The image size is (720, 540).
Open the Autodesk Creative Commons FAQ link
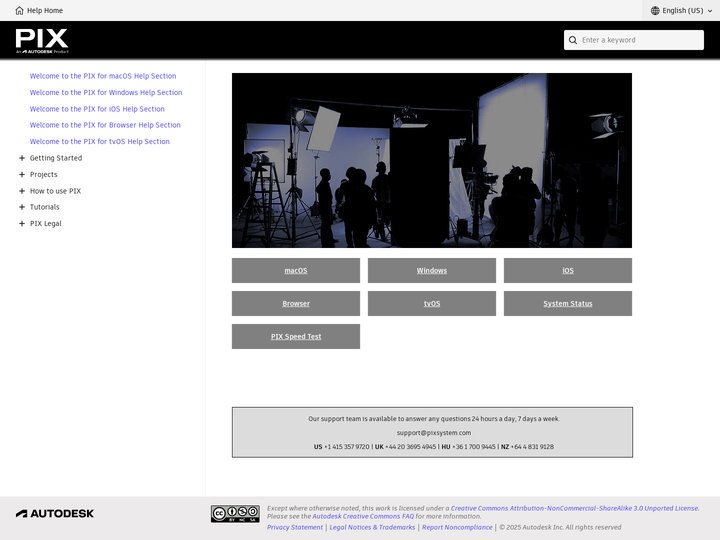[363, 516]
